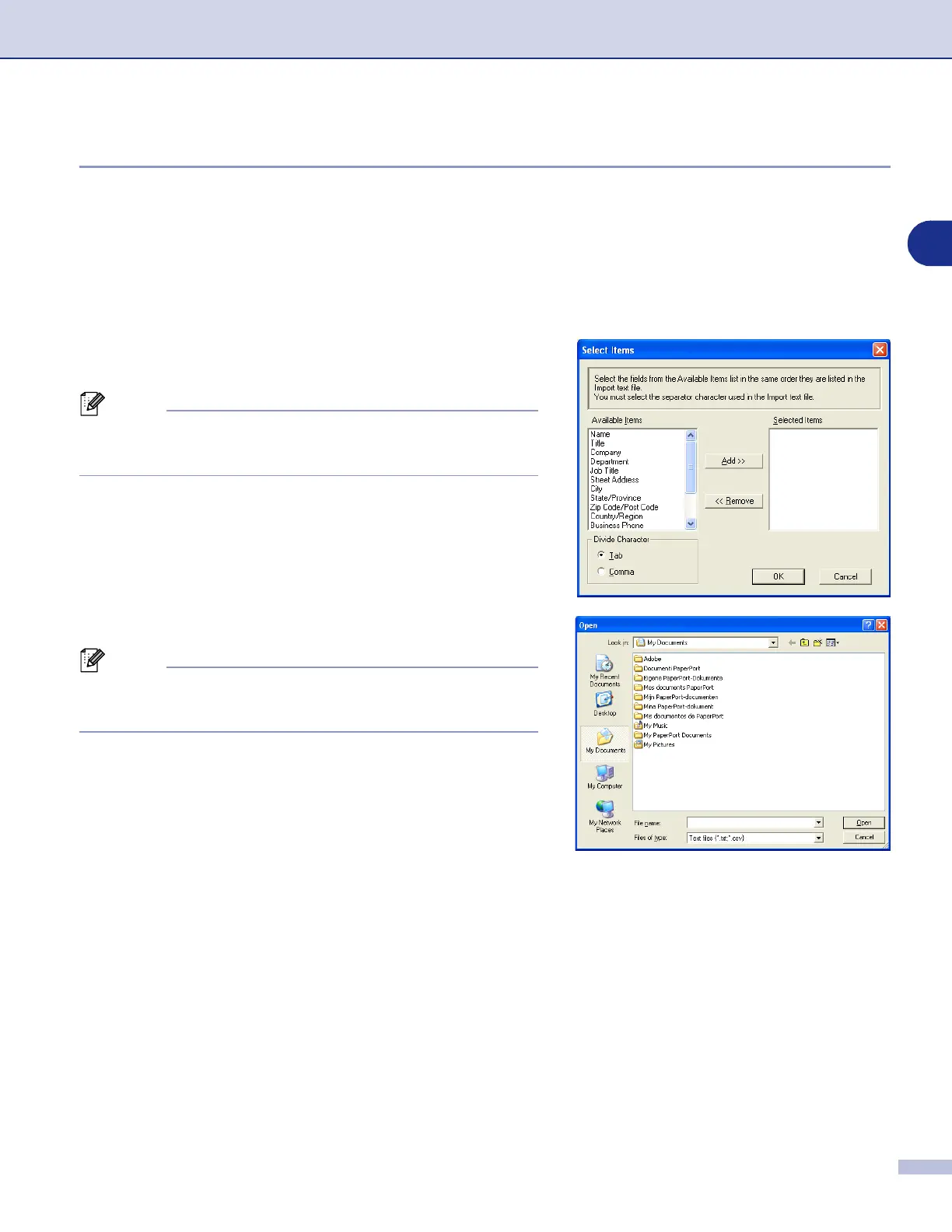Choose Tab as divide character
This screenshot has height=1232, width=952.
click(x=601, y=555)
